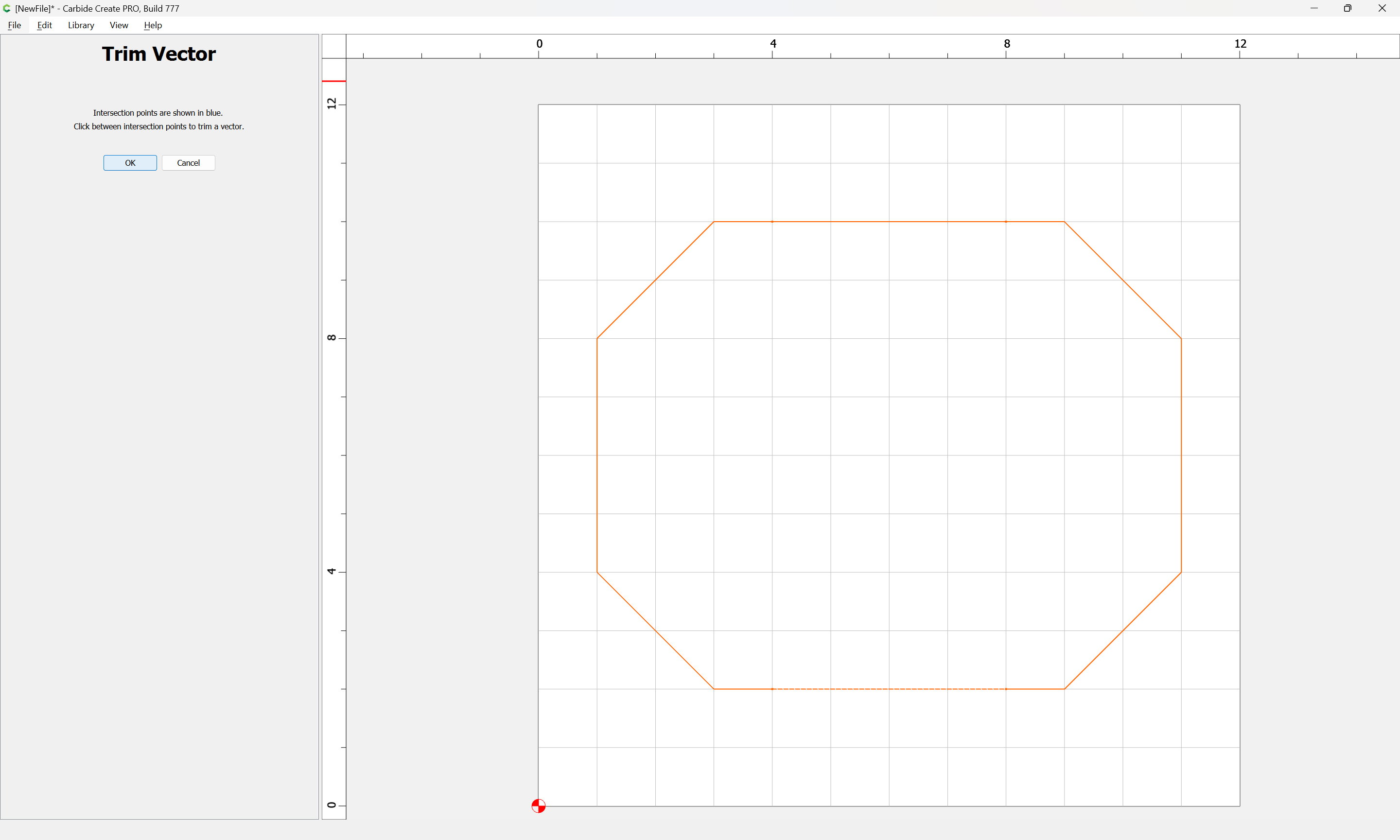1400x840 pixels.
Task: Open the File menu
Action: [14, 25]
